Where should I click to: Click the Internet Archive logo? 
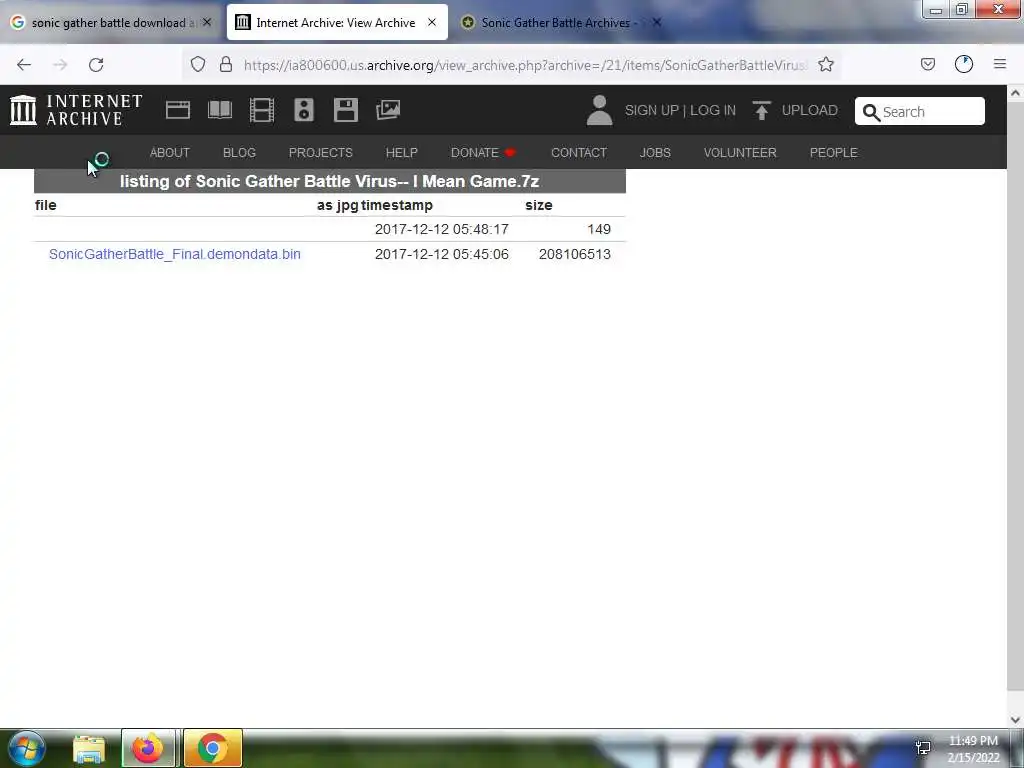pos(76,110)
